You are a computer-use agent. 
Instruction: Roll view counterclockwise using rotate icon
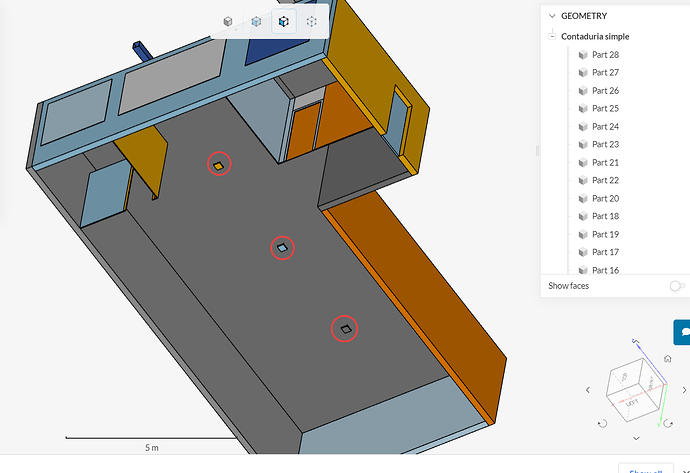pos(602,423)
